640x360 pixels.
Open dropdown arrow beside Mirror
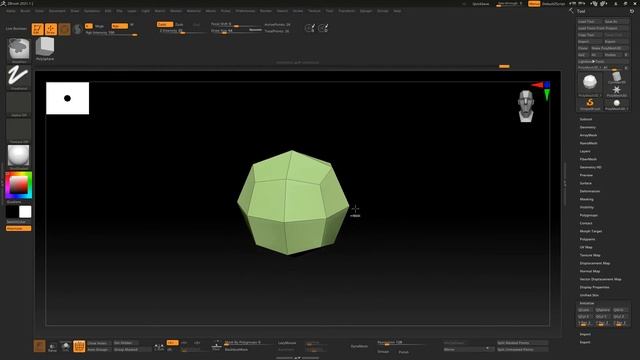coord(487,349)
